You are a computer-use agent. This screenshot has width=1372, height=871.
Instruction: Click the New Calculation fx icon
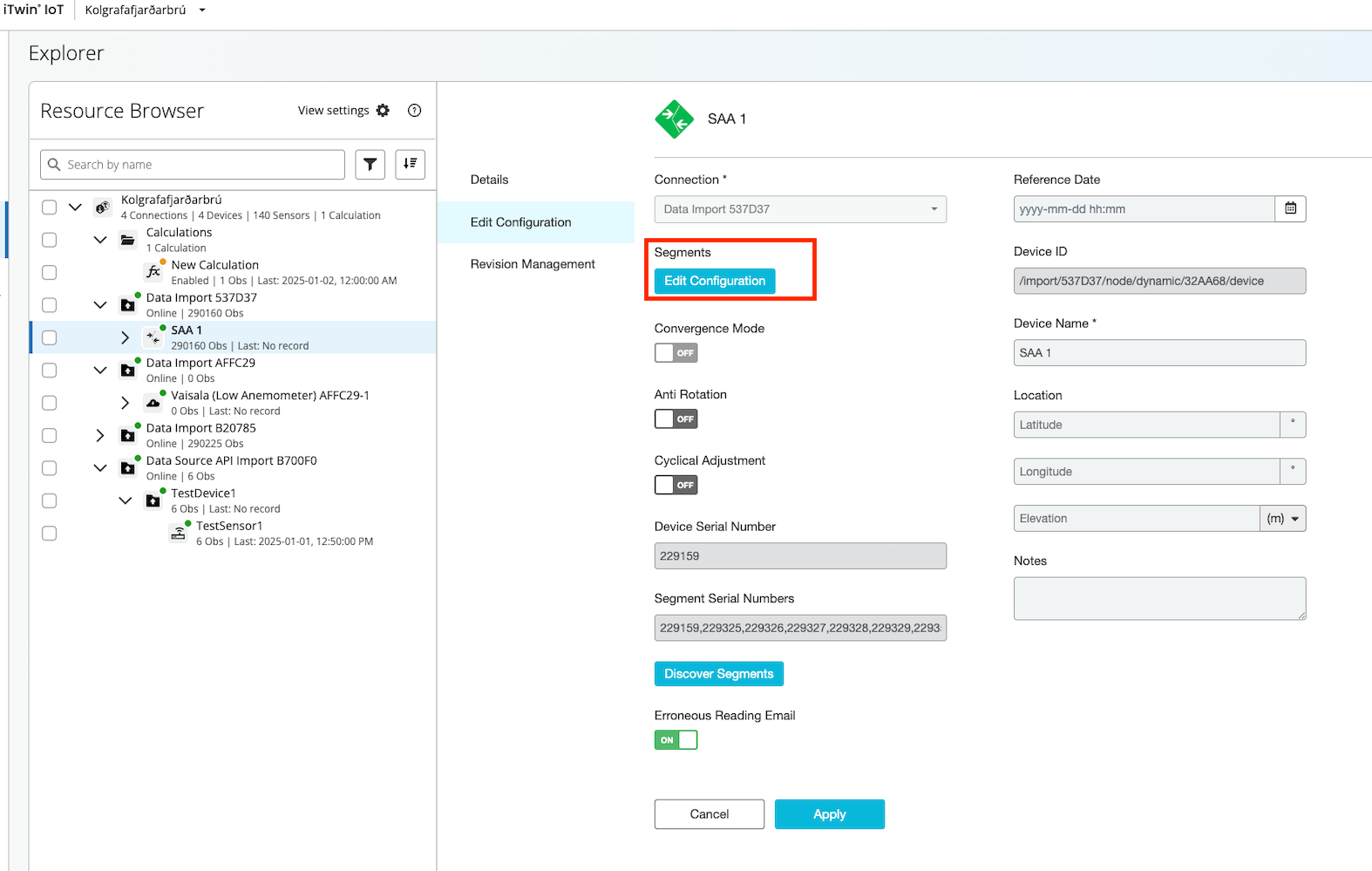tap(153, 272)
